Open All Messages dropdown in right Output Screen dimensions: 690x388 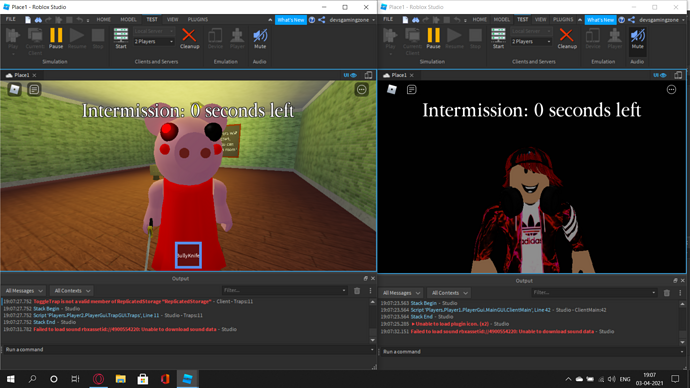401,293
